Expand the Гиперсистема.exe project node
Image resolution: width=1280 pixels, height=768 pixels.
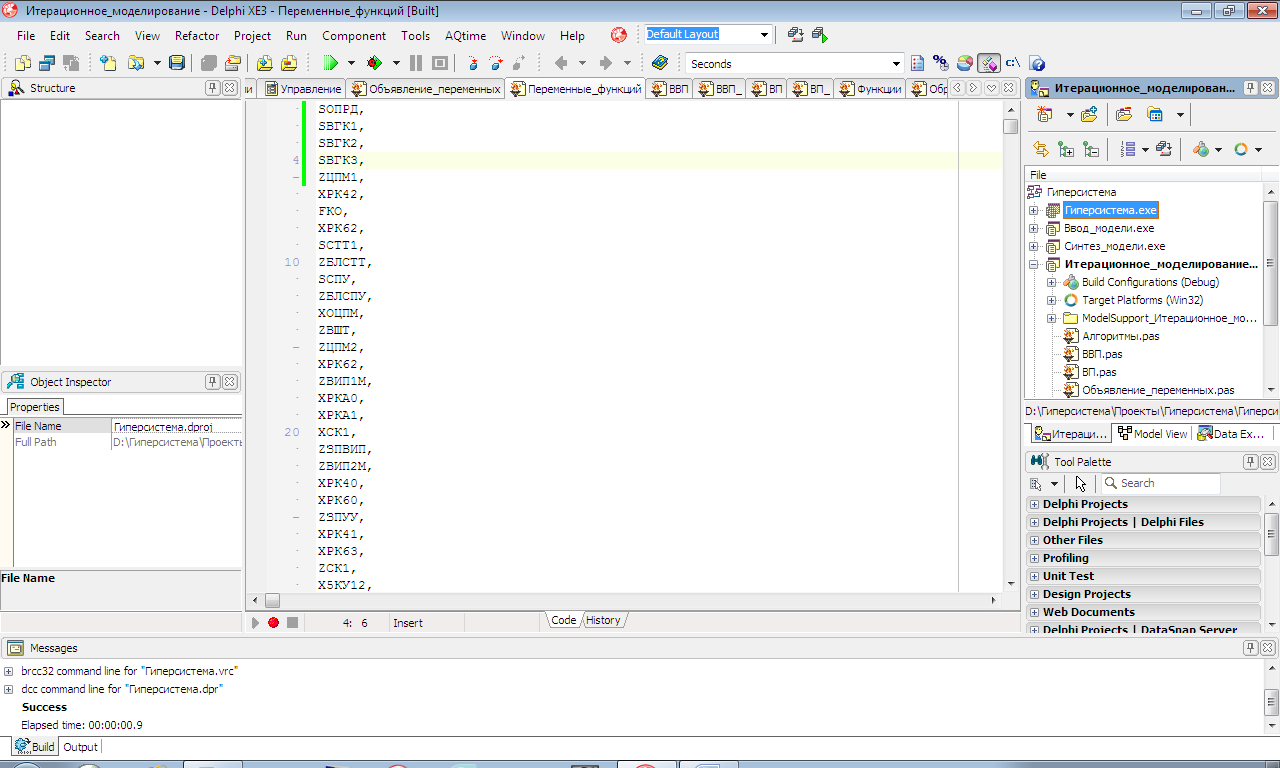pos(1034,211)
